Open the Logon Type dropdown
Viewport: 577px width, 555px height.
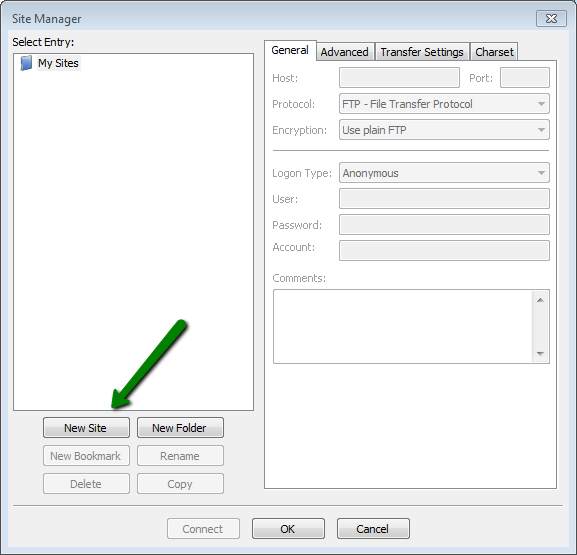click(x=444, y=173)
